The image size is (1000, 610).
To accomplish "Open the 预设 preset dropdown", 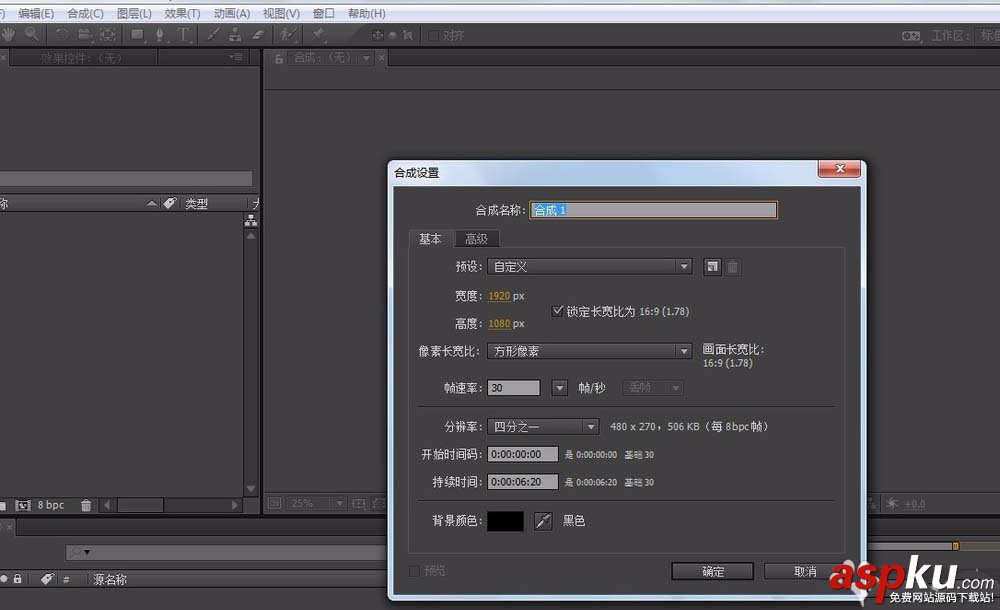I will coord(589,267).
